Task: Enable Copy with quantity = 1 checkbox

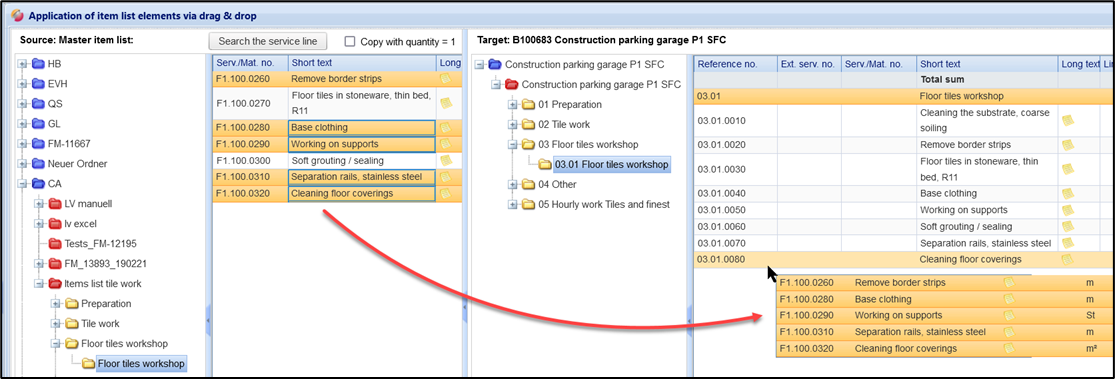Action: pos(350,41)
